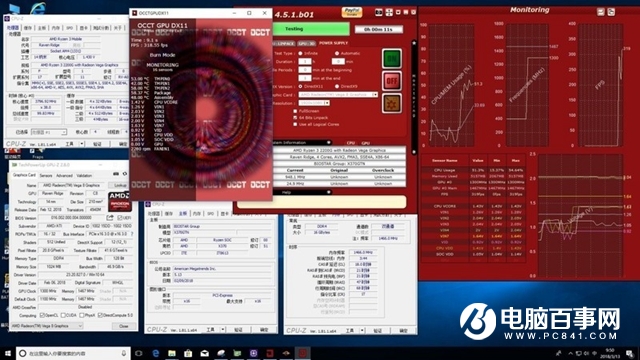Open Microsoft Store from taskbar
The height and width of the screenshot is (360, 640).
click(x=188, y=353)
